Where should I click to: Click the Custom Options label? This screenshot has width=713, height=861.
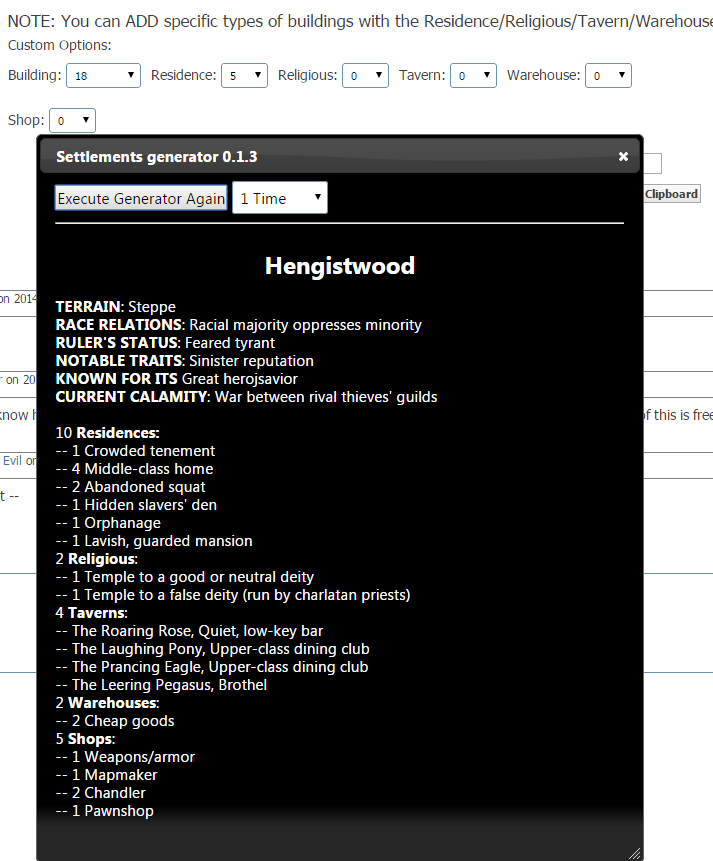coord(60,45)
